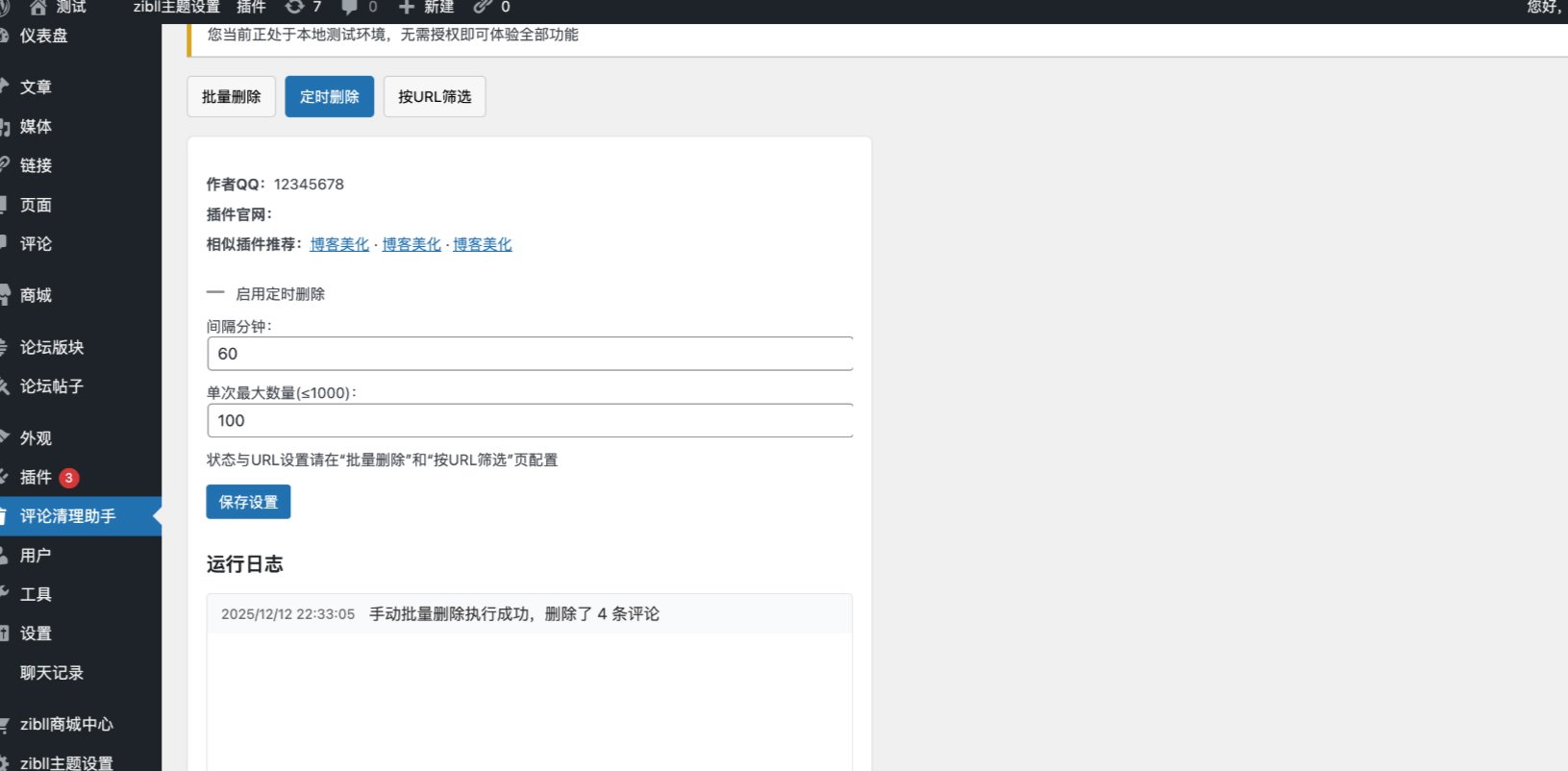Open the middle 博客美化 link
The height and width of the screenshot is (771, 1568).
pos(411,244)
